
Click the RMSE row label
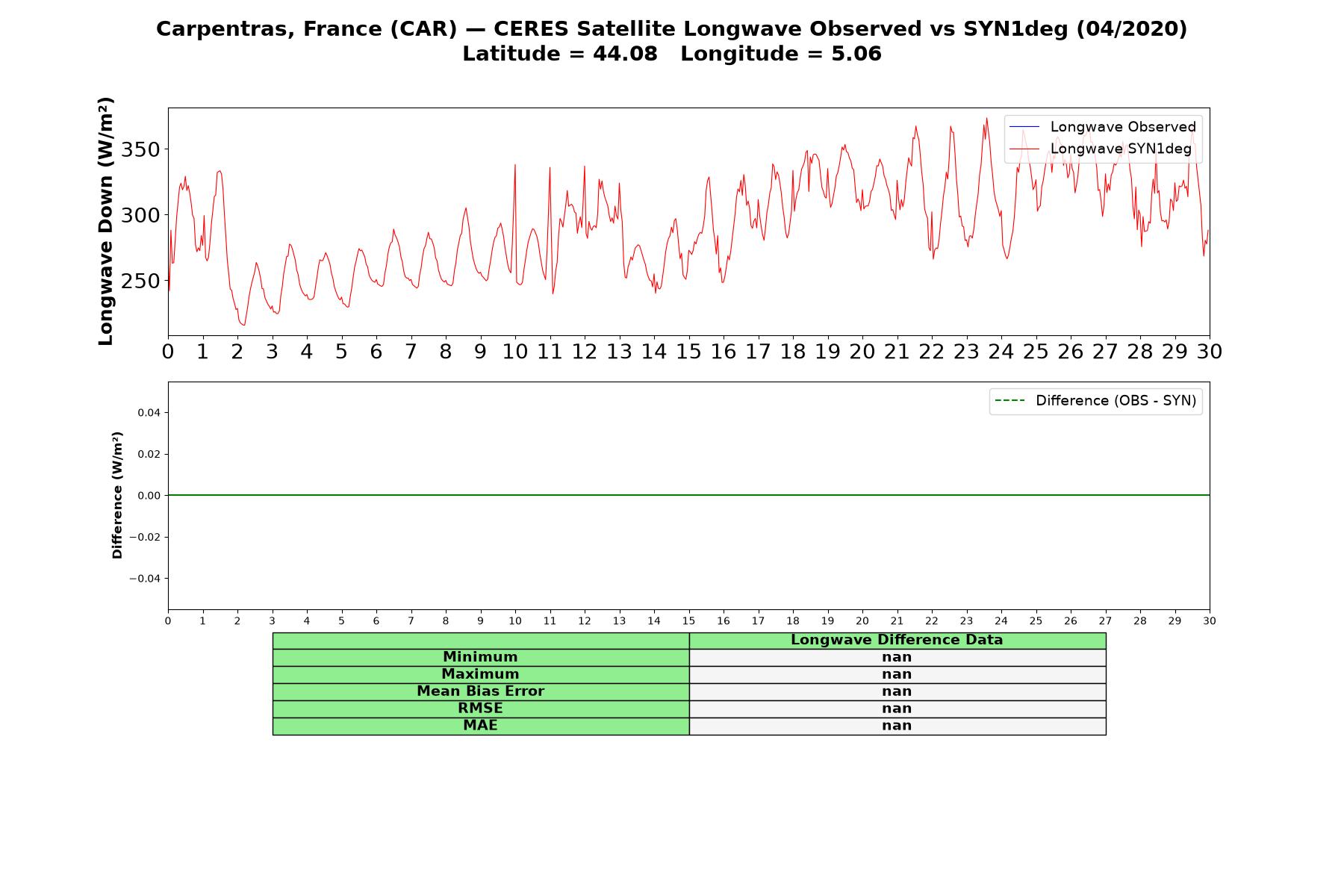(x=480, y=709)
